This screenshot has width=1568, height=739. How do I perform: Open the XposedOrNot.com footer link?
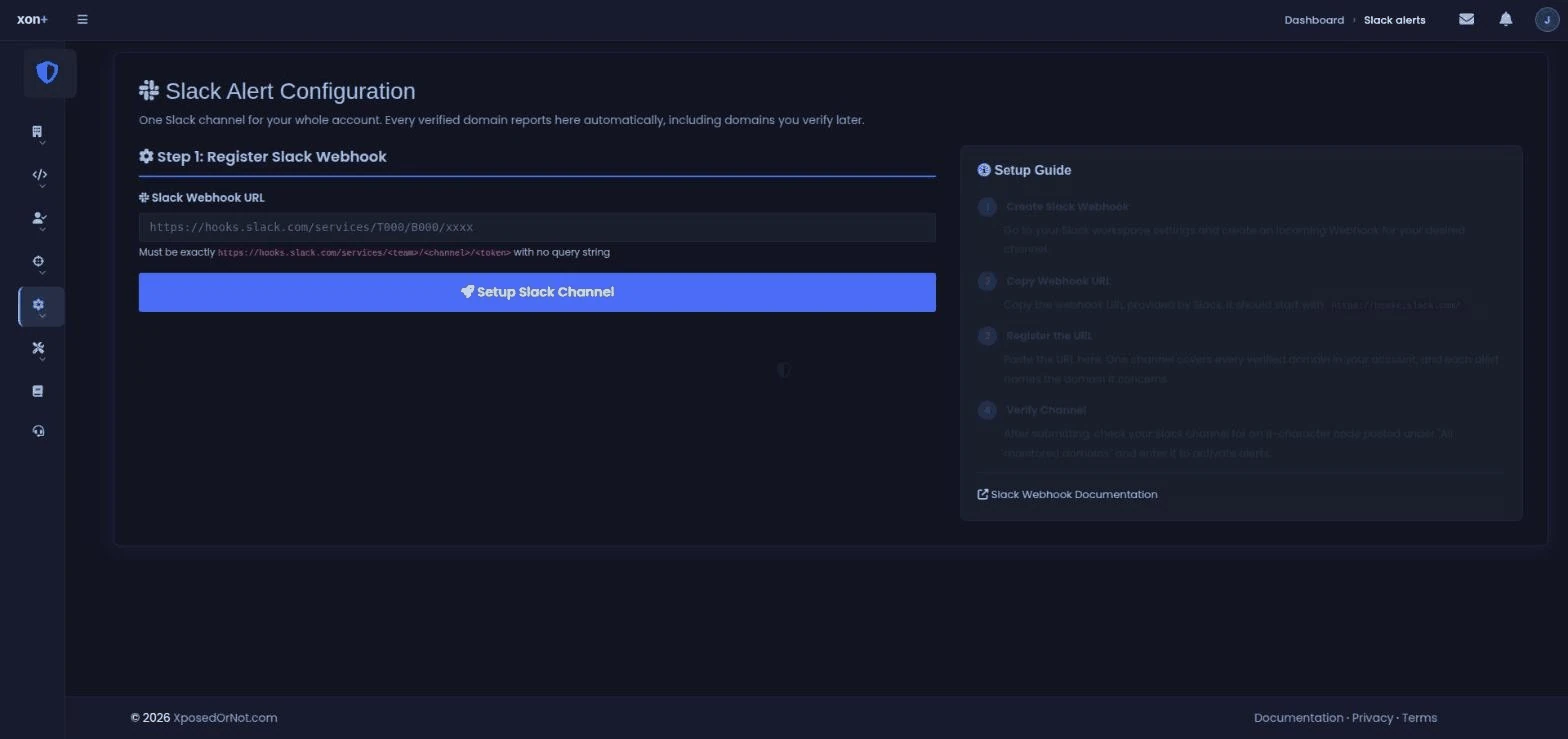click(225, 718)
